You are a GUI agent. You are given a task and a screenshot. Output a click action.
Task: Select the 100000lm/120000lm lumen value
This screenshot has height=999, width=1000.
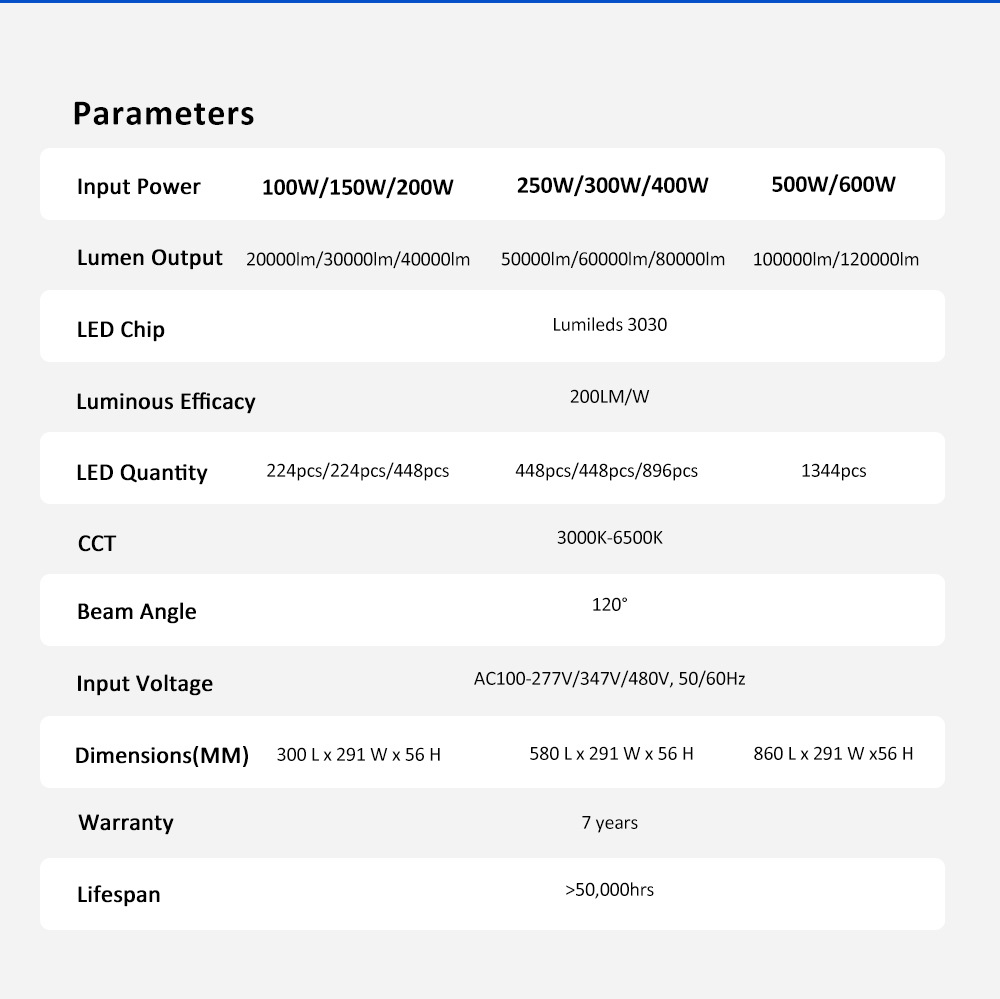(835, 260)
